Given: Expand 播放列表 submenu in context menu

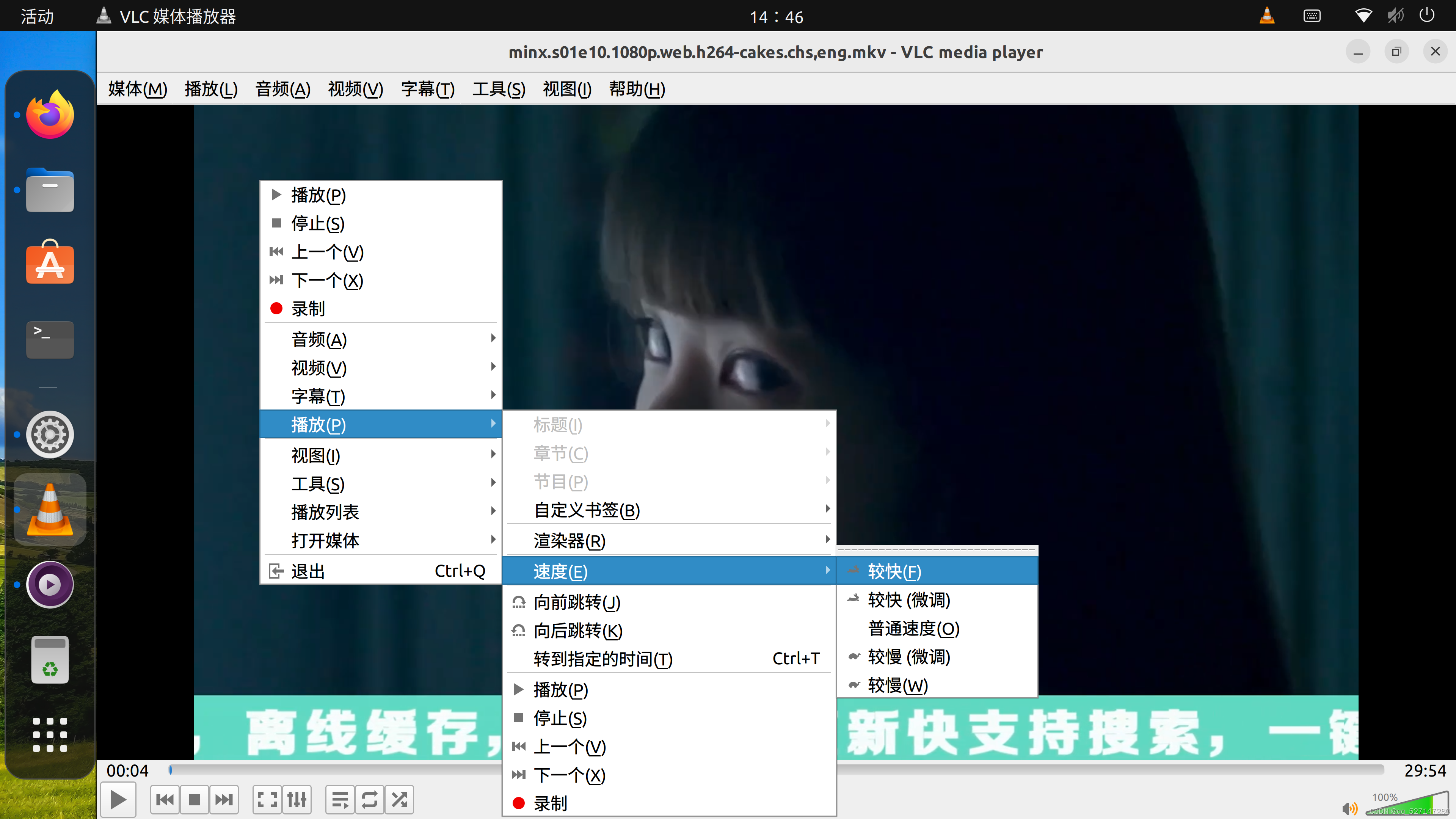Looking at the screenshot, I should (x=381, y=511).
